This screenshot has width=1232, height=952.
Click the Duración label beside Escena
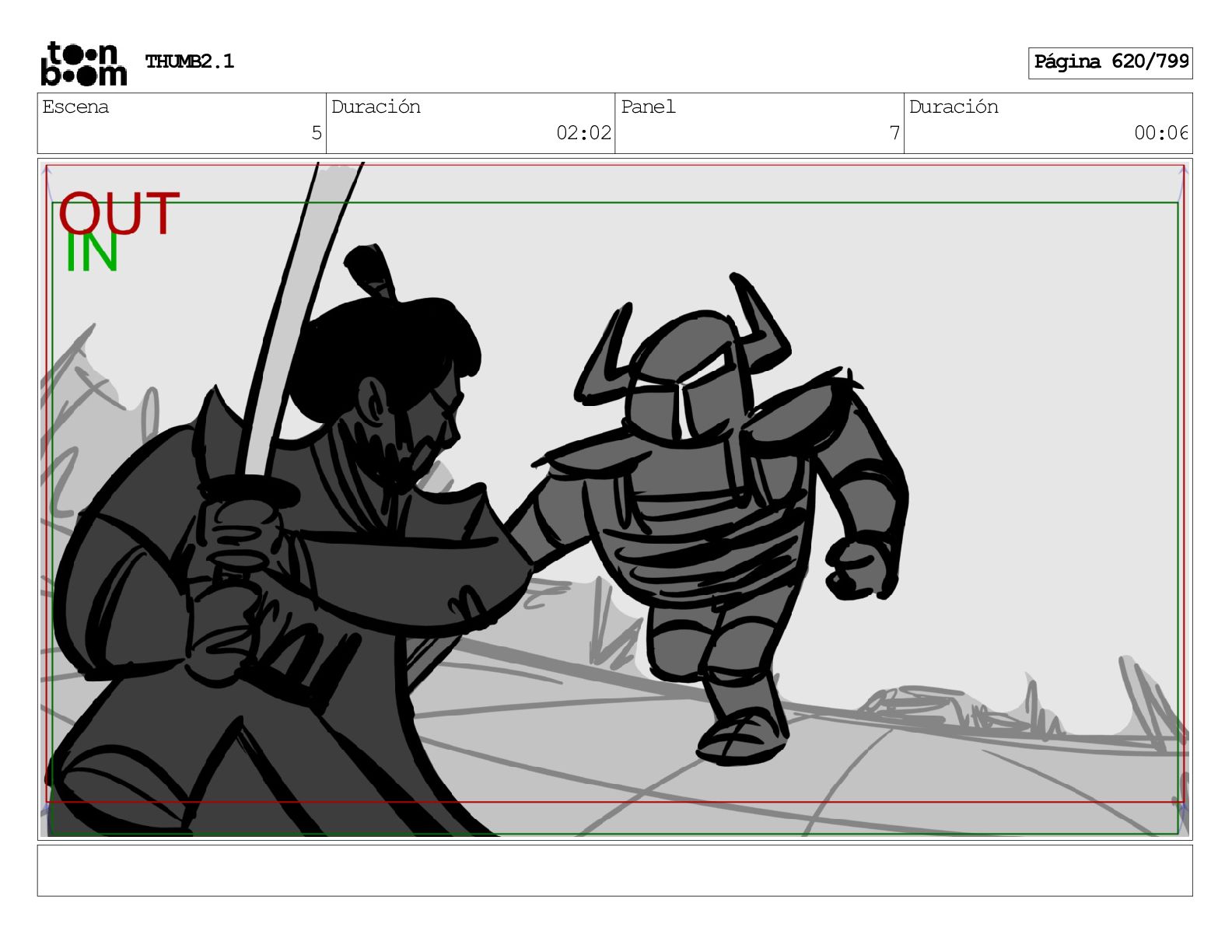(x=376, y=107)
